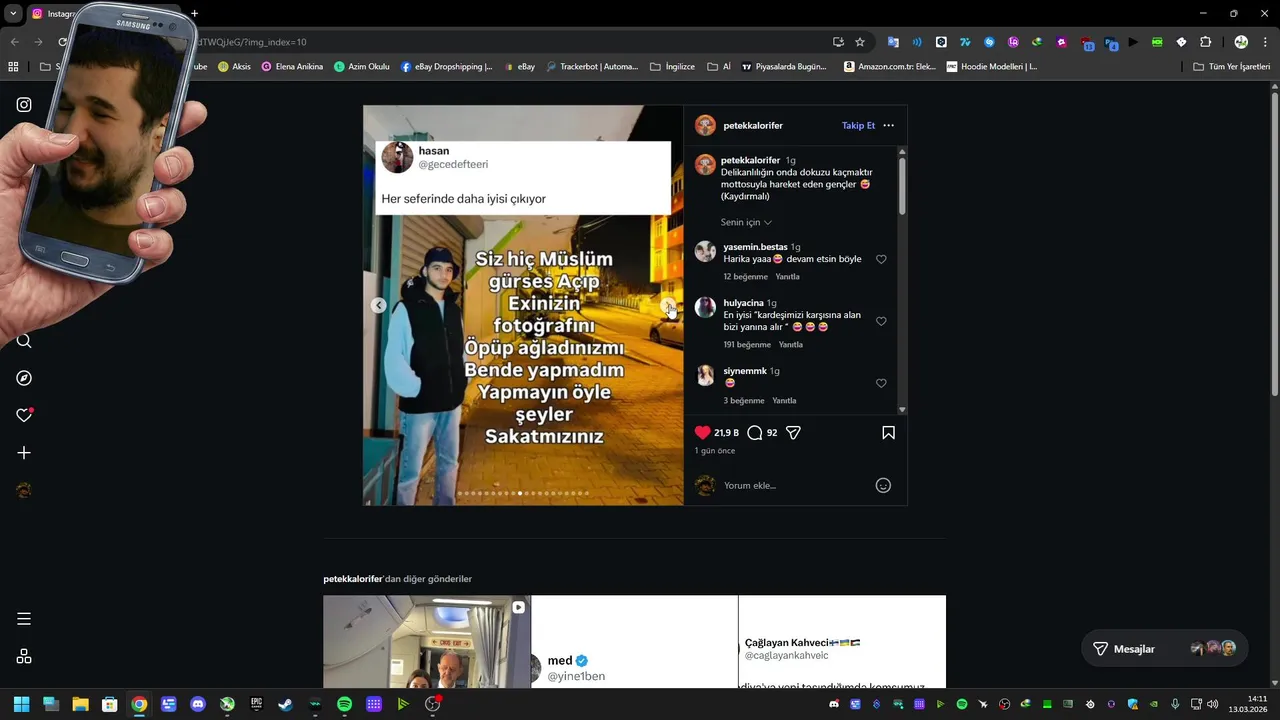This screenshot has width=1280, height=720.
Task: Click install app icon in address bar
Action: (838, 42)
